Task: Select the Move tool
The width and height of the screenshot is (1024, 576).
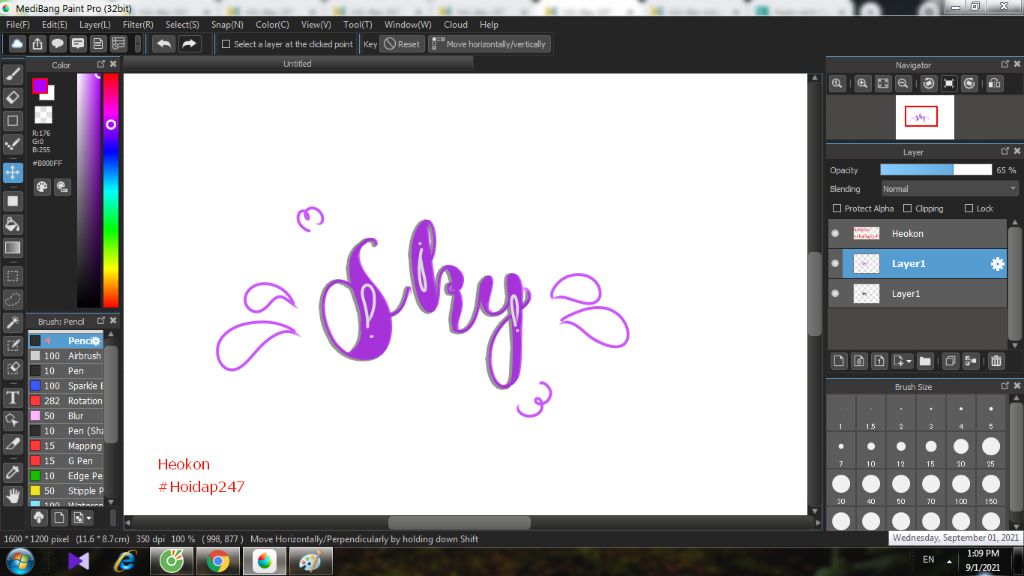Action: coord(12,172)
